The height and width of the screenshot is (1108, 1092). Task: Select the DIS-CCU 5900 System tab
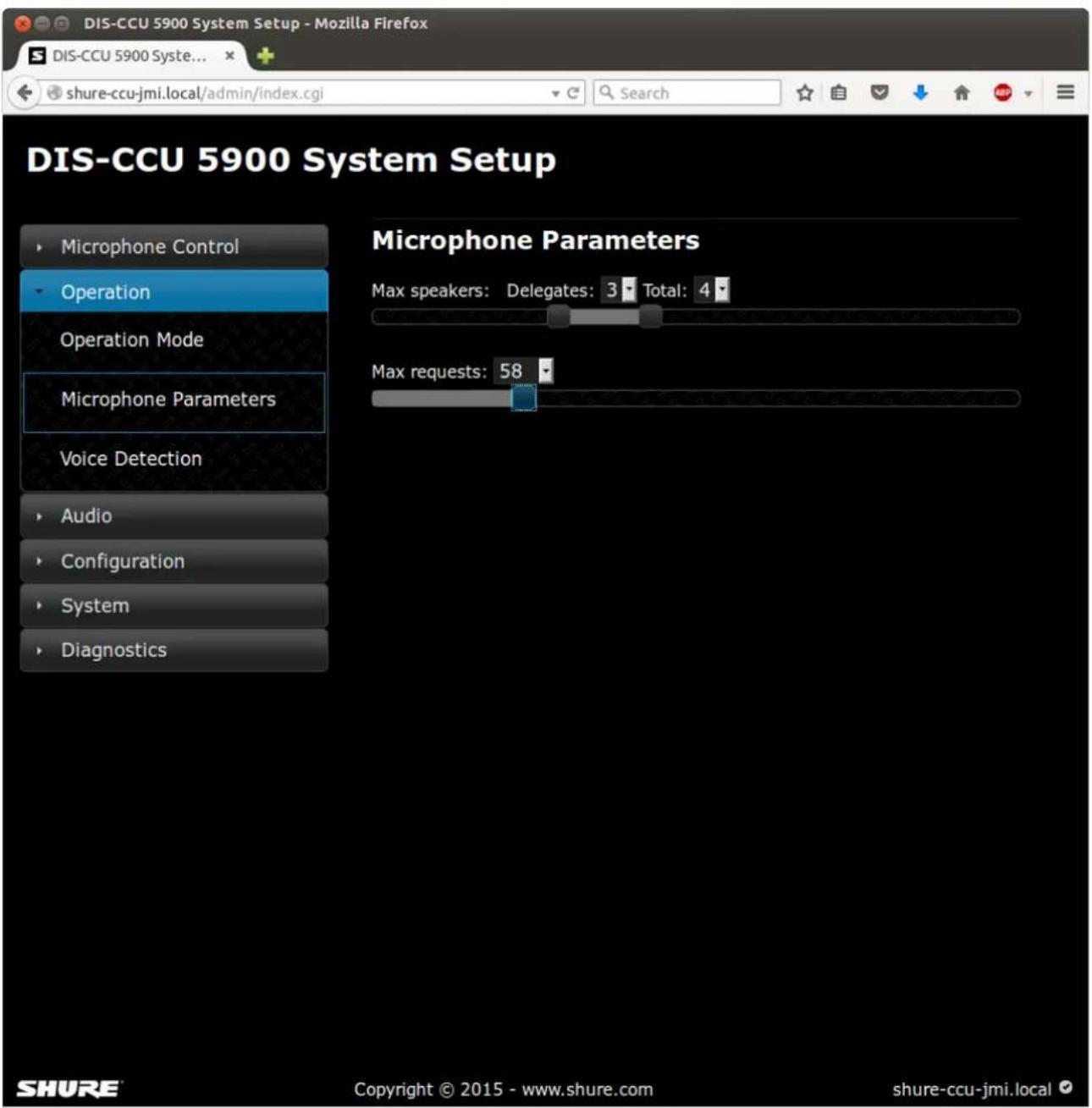[131, 56]
